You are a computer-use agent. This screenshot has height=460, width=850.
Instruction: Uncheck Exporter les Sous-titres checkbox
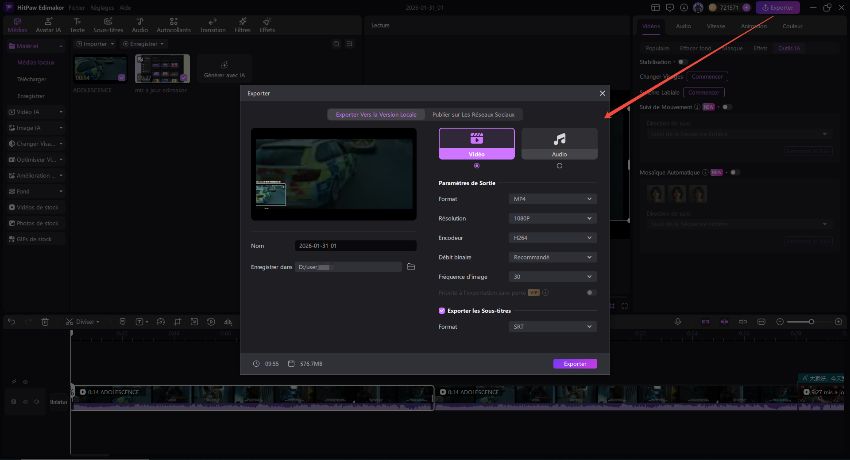(x=442, y=311)
